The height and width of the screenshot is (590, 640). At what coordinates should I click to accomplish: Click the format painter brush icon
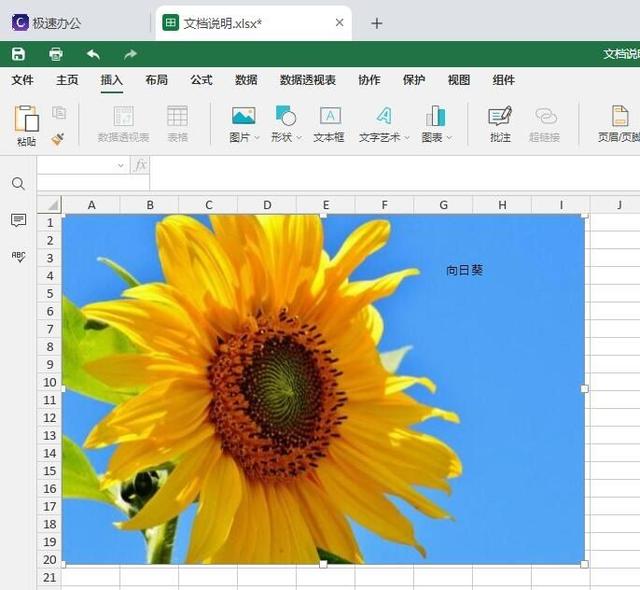[58, 138]
